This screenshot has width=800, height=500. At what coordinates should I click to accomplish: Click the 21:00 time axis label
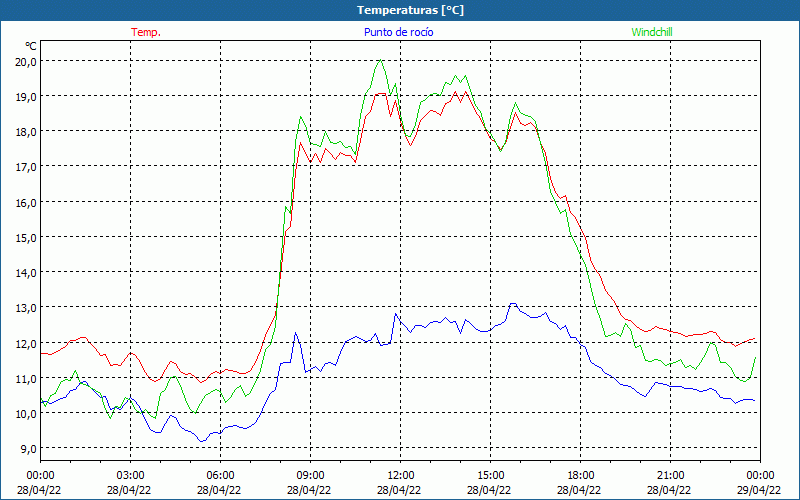coord(670,476)
